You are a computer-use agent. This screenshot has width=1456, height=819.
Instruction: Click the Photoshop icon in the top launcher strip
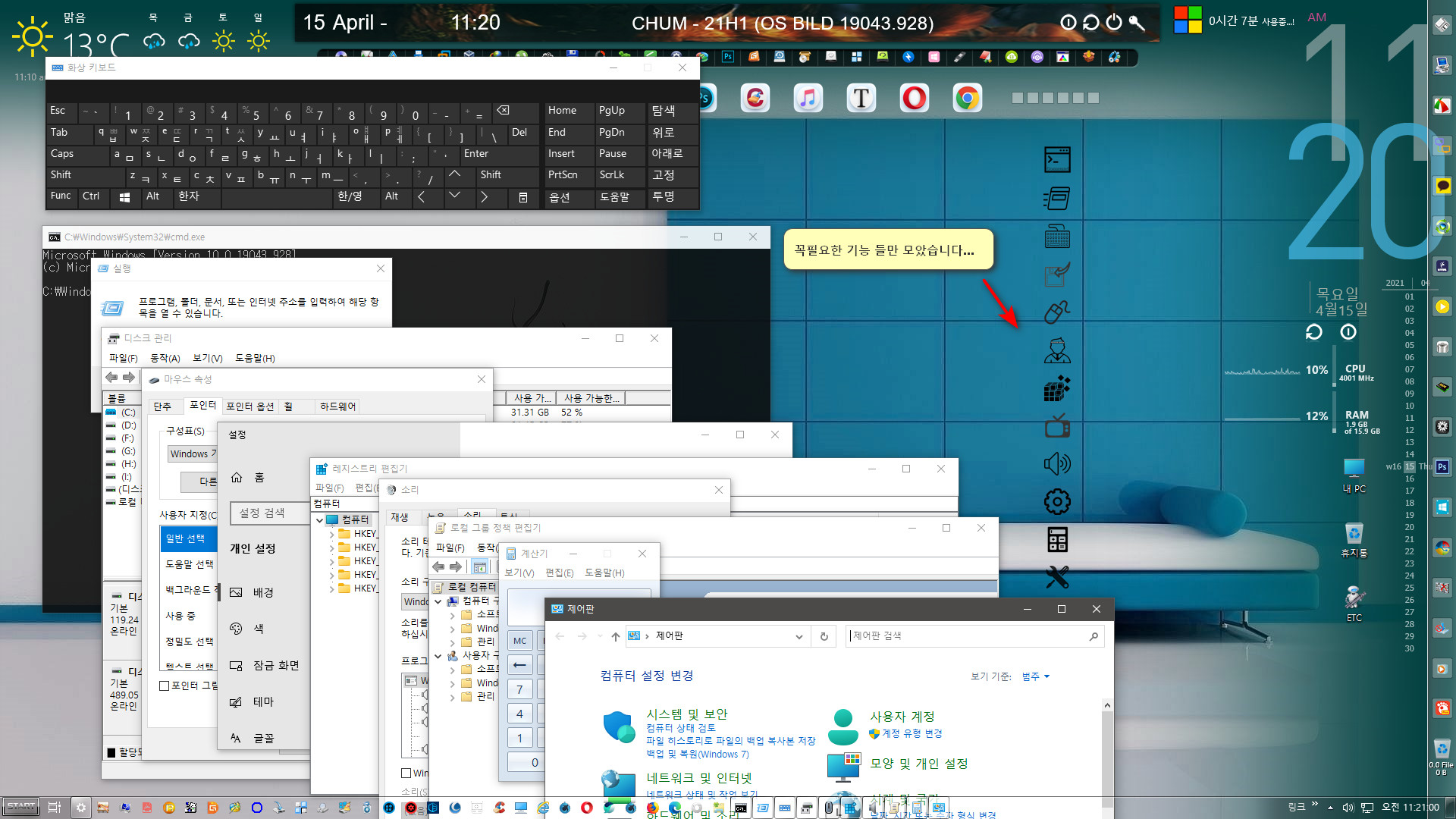point(727,57)
